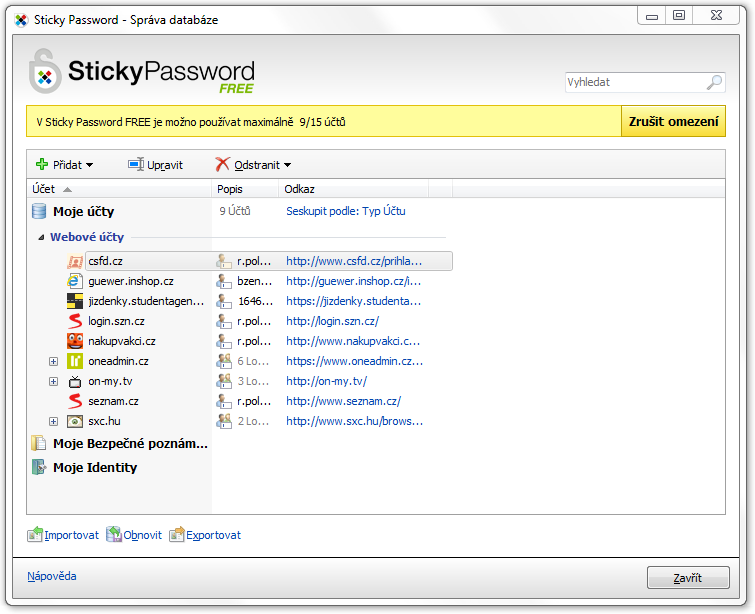Click the guewer.inshop.cz Internet Explorer icon

75,281
